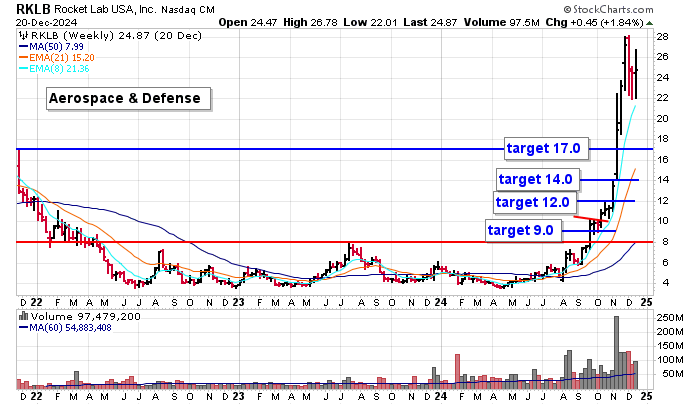The height and width of the screenshot is (405, 700).
Task: Click the 8 price axis label
Action: (x=665, y=242)
